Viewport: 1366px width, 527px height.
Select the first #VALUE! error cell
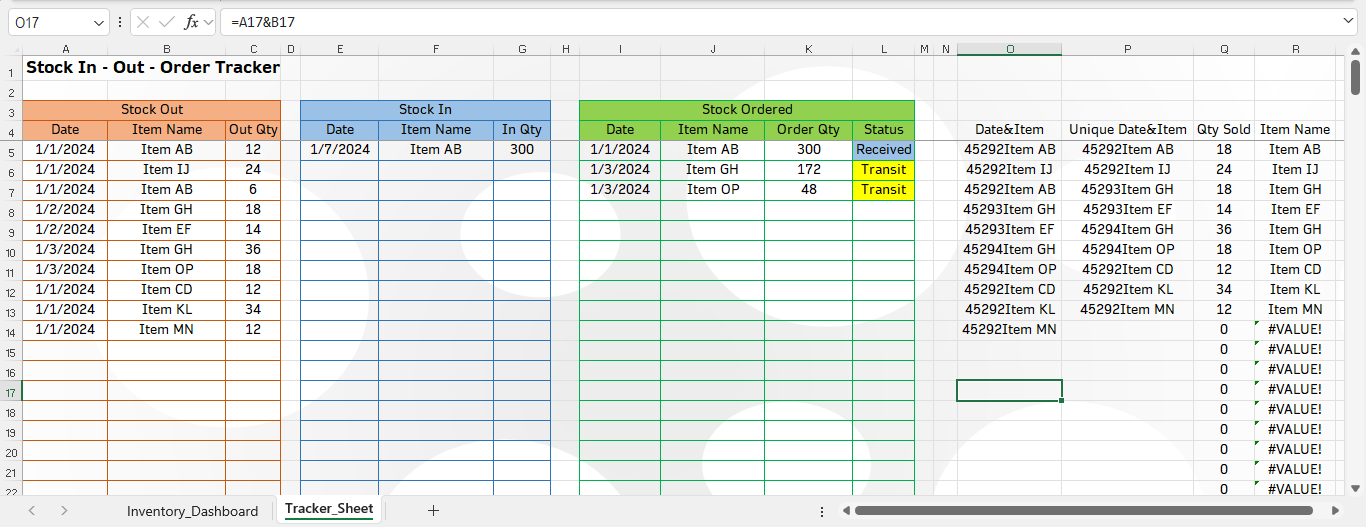[x=1294, y=330]
